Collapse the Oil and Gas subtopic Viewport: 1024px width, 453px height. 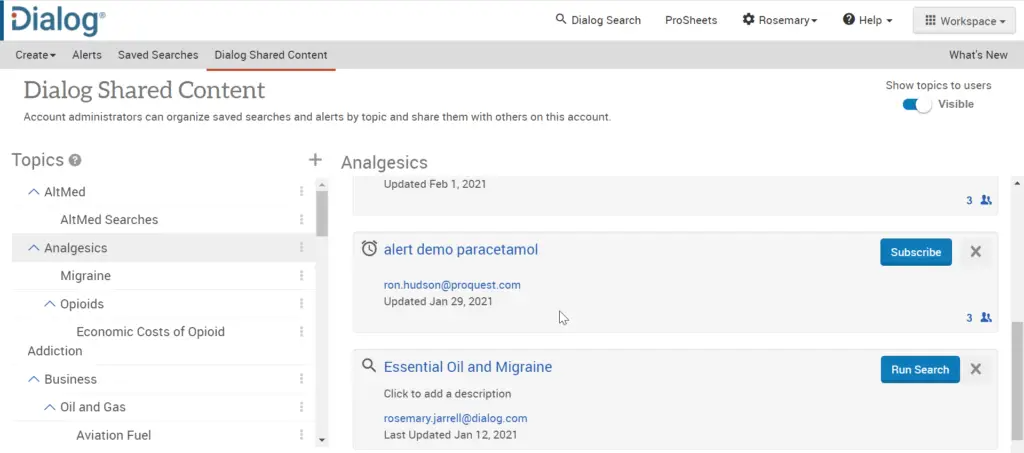50,407
